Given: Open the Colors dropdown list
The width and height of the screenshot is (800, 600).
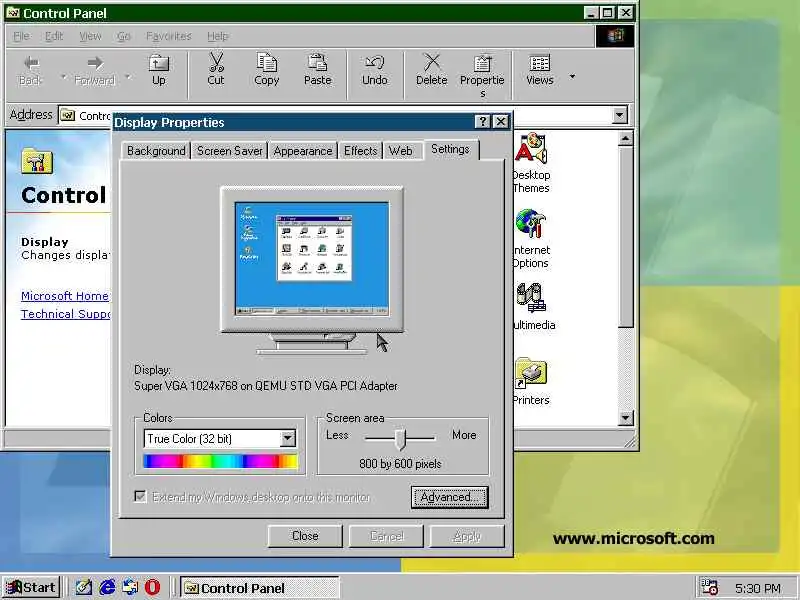Looking at the screenshot, I should click(288, 438).
